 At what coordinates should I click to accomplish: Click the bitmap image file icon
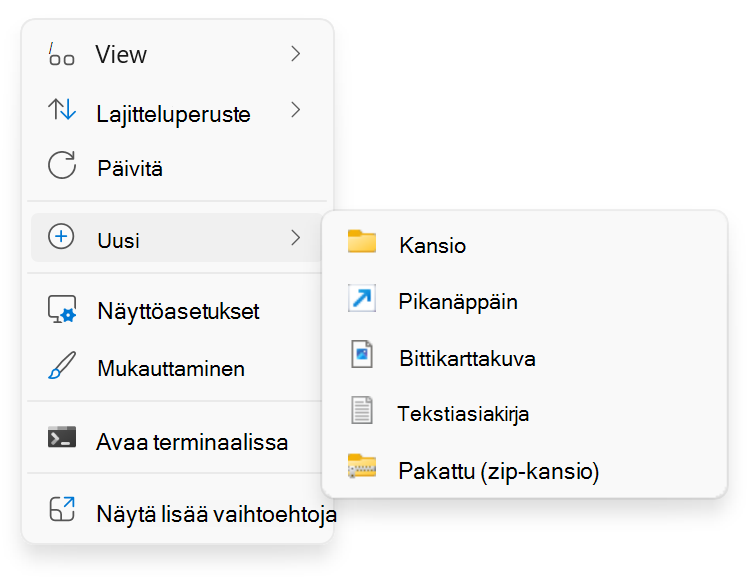point(362,354)
